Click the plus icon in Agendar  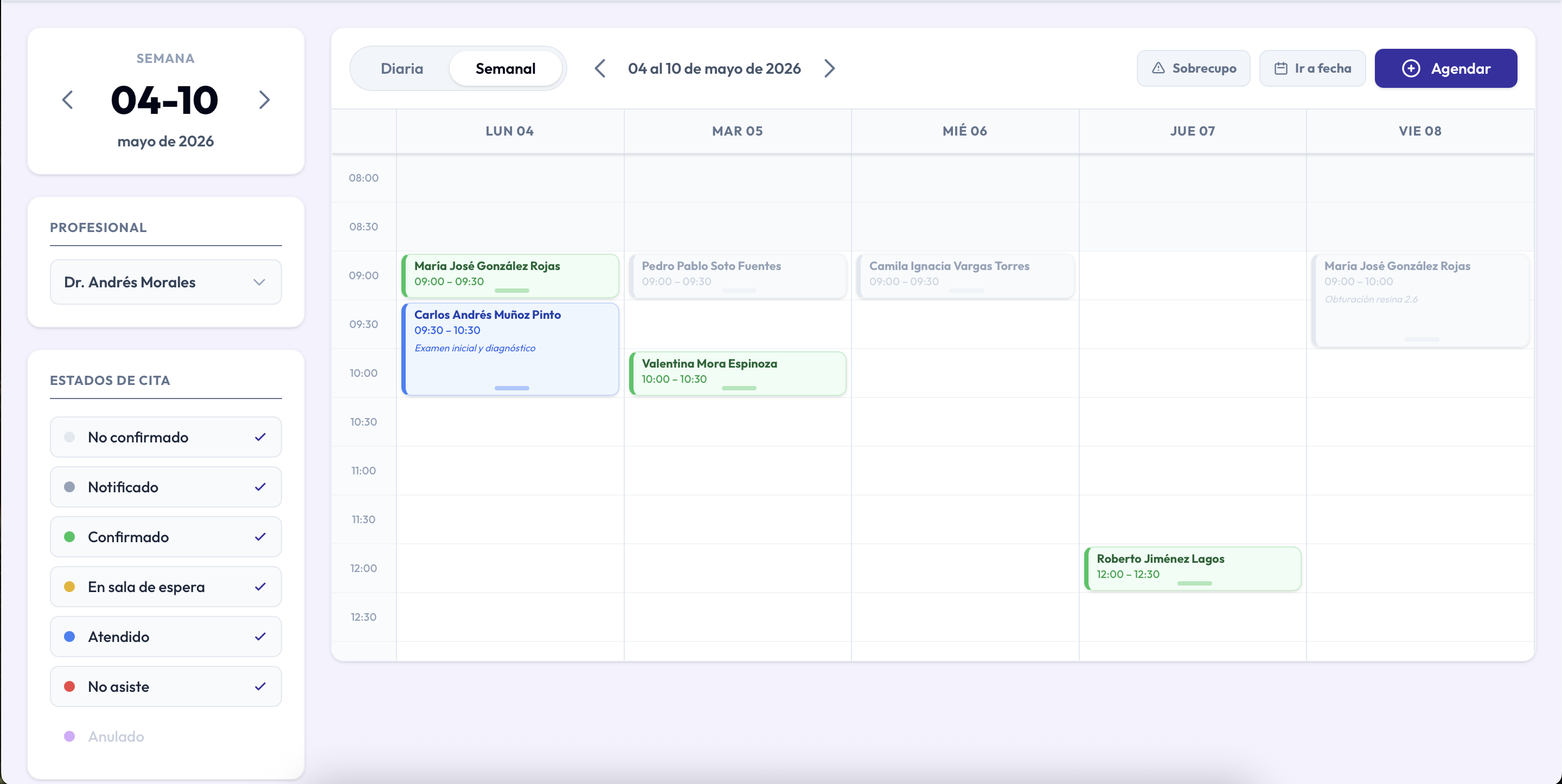(1411, 68)
